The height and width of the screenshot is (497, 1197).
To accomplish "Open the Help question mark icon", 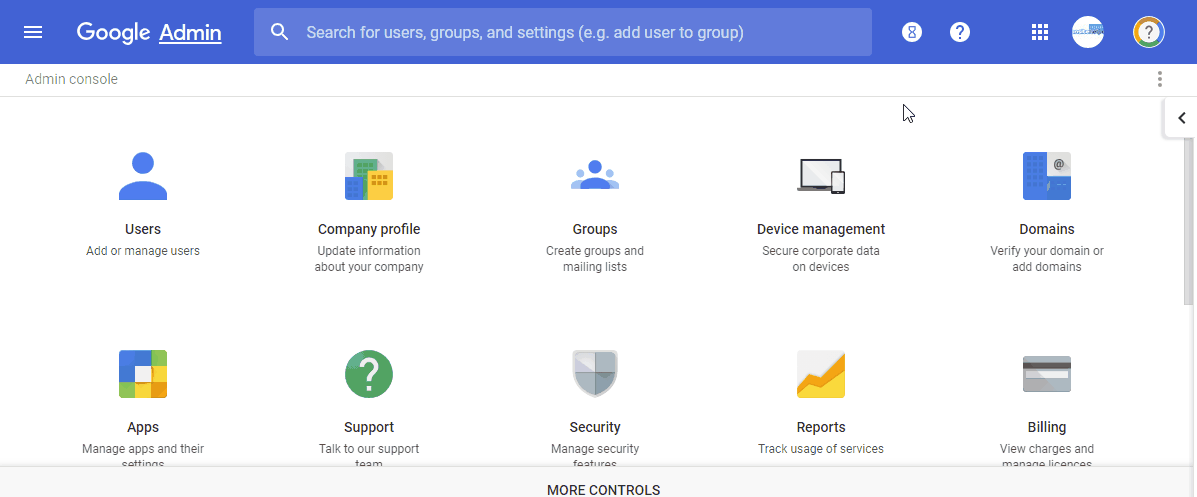I will coord(960,32).
